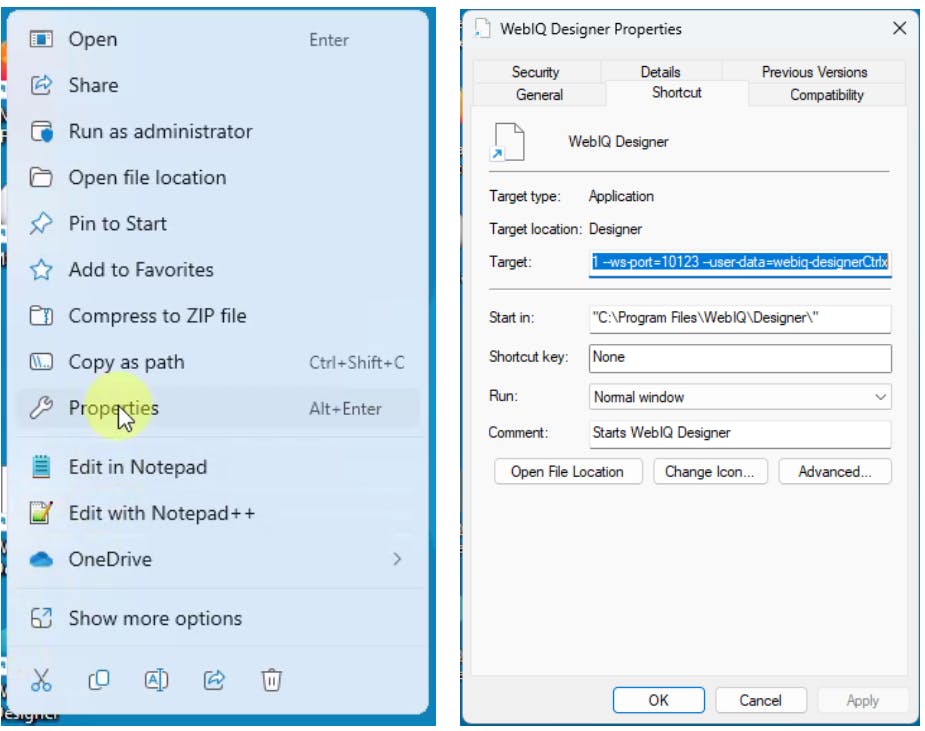The image size is (925, 731).
Task: Confirm with the OK button
Action: [x=658, y=700]
